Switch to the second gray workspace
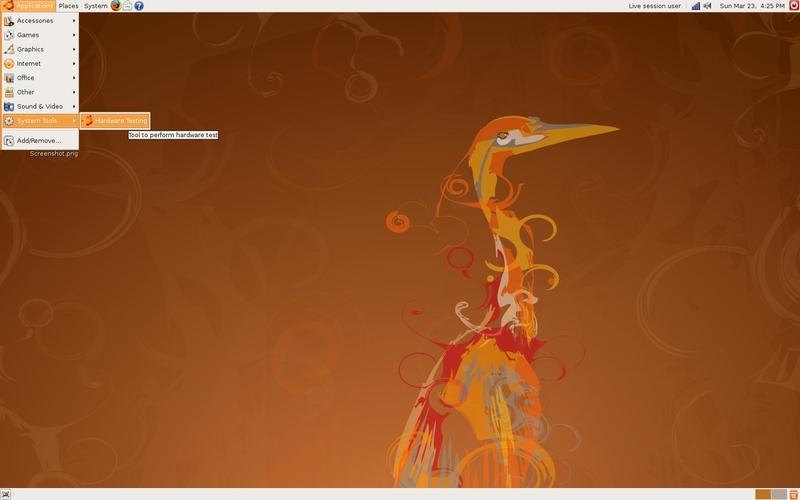The width and height of the screenshot is (800, 500). tap(779, 494)
